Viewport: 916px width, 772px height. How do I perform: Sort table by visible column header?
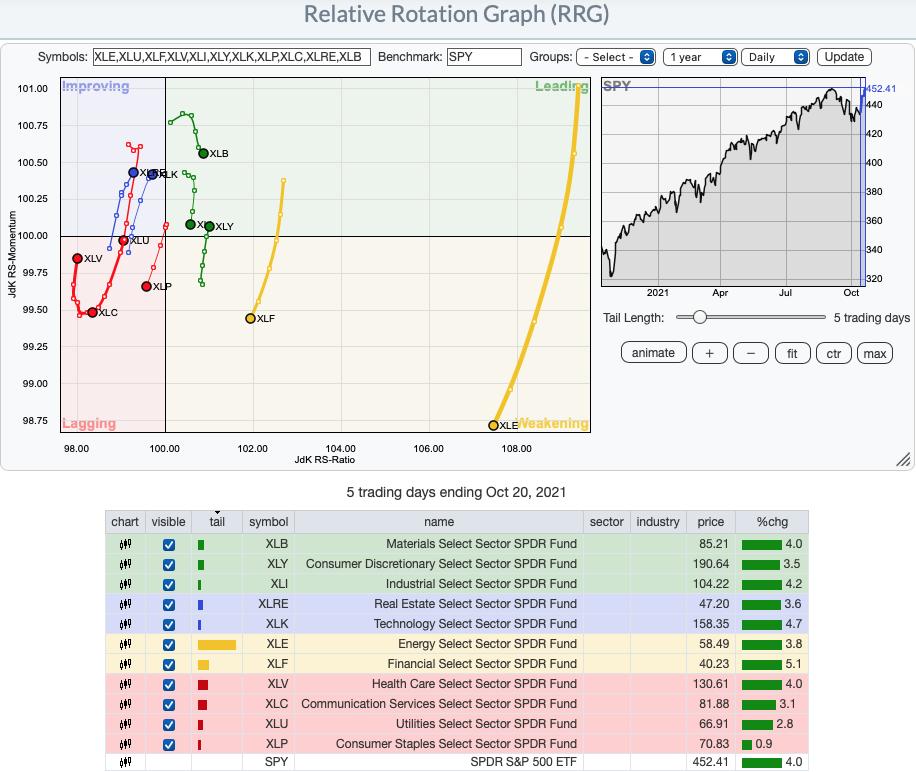click(168, 522)
